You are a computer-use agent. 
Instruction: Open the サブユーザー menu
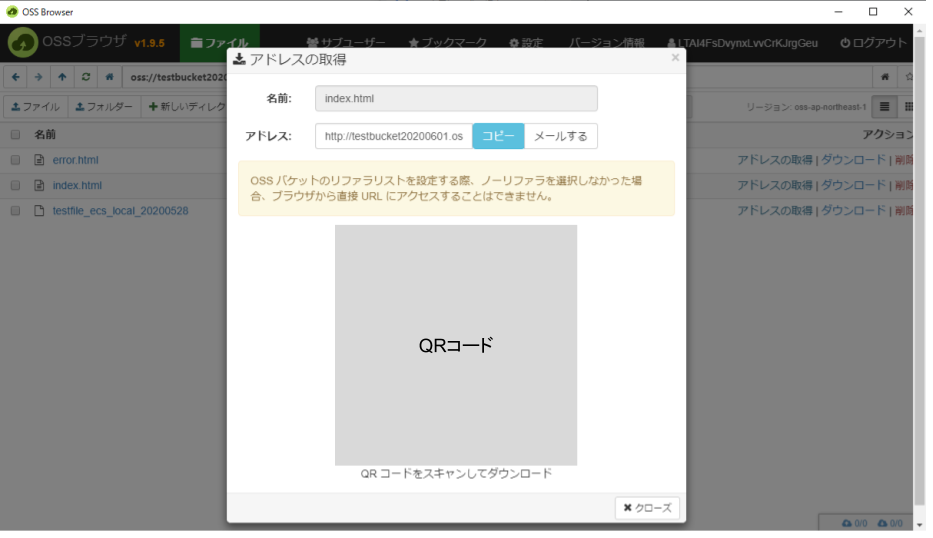click(x=346, y=43)
